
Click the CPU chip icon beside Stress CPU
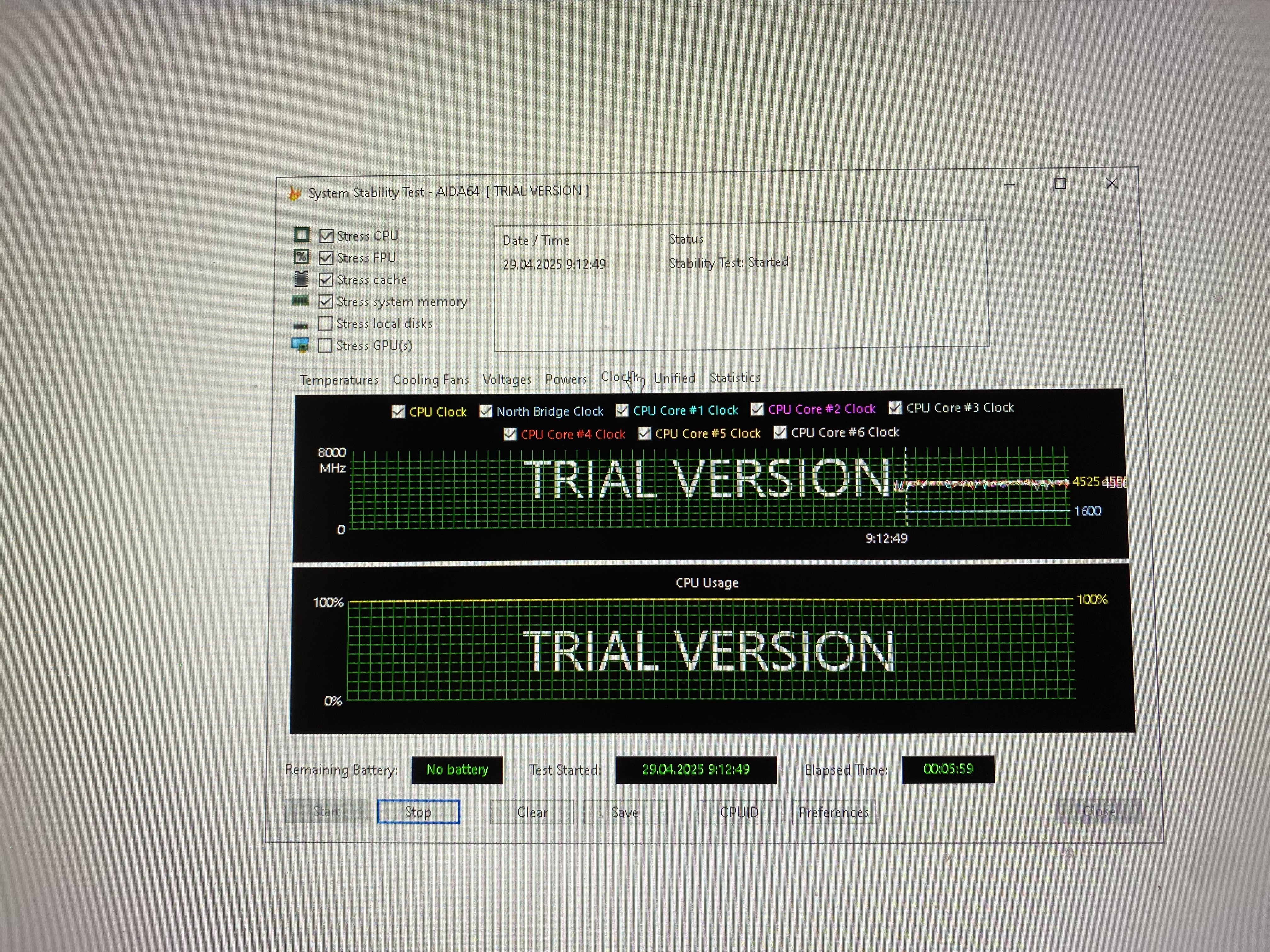pyautogui.click(x=301, y=235)
